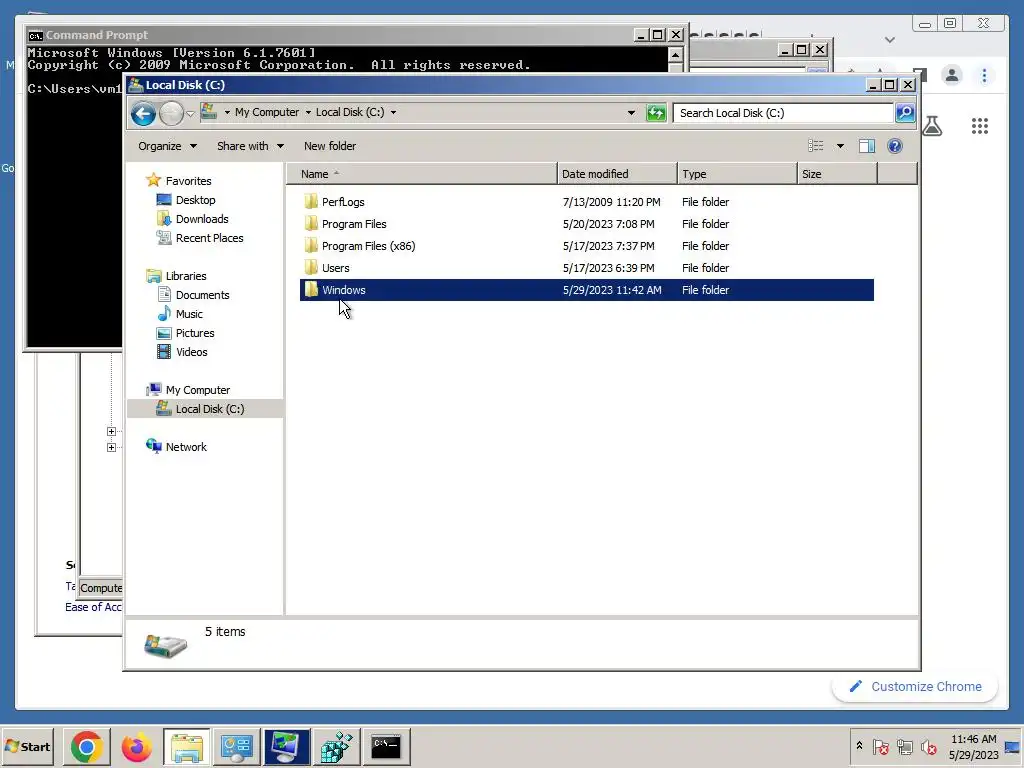Screen dimensions: 1024x768
Task: Open the taskbar clock showing 11:46 AM
Action: point(973,747)
